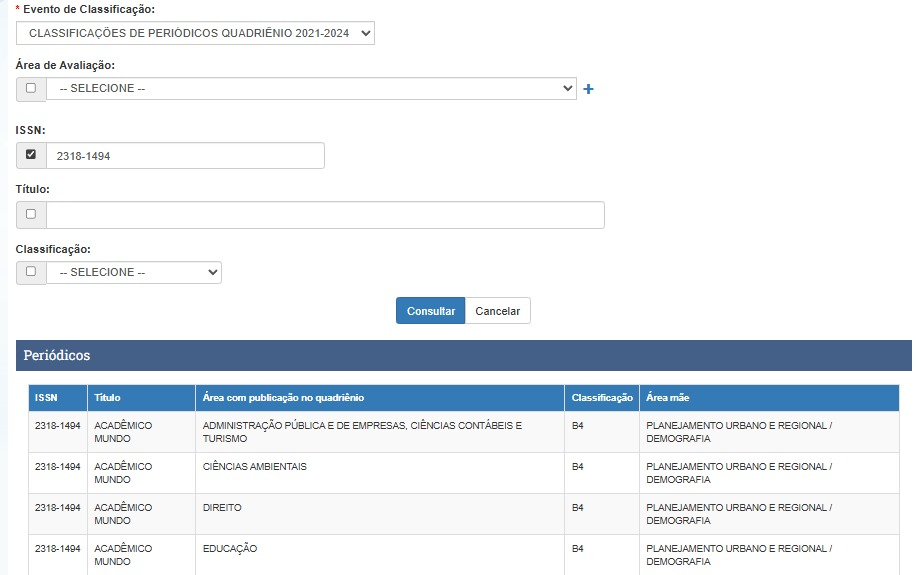Click the ISSN field containing 2318-1494

[185, 156]
